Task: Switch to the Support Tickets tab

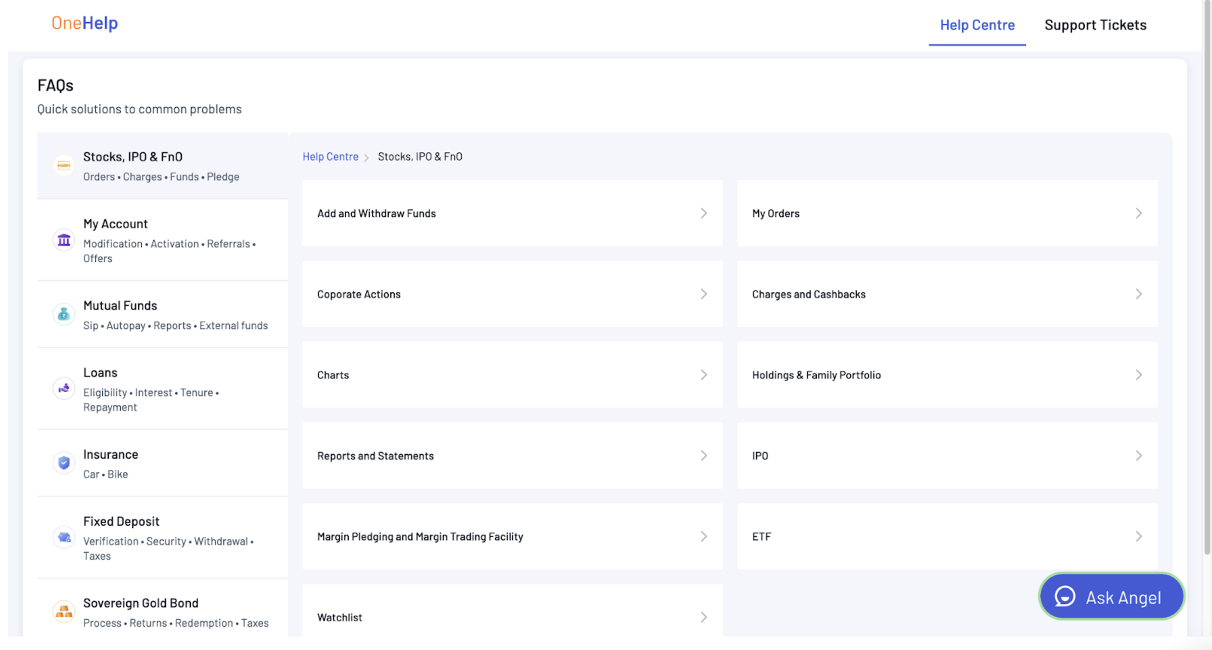Action: [x=1096, y=25]
